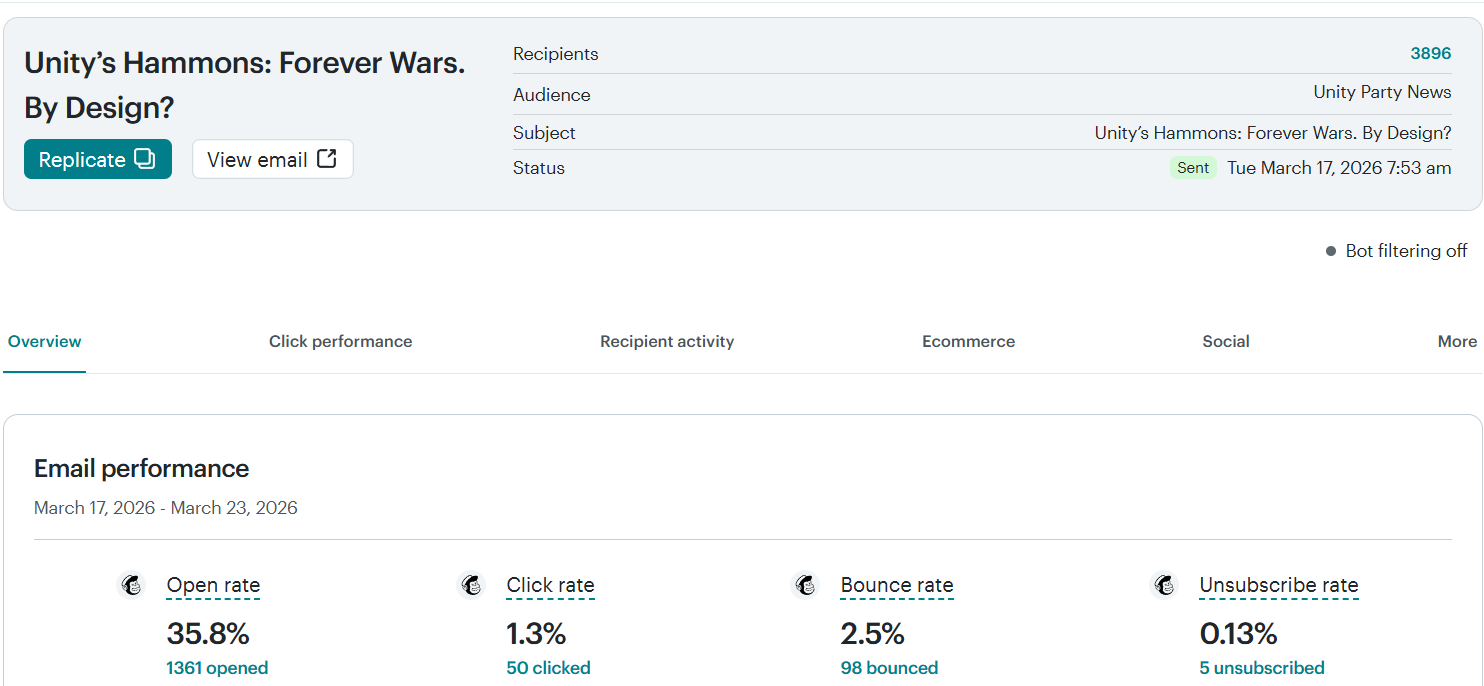Click the Bounce rate label
The height and width of the screenshot is (686, 1484).
897,586
